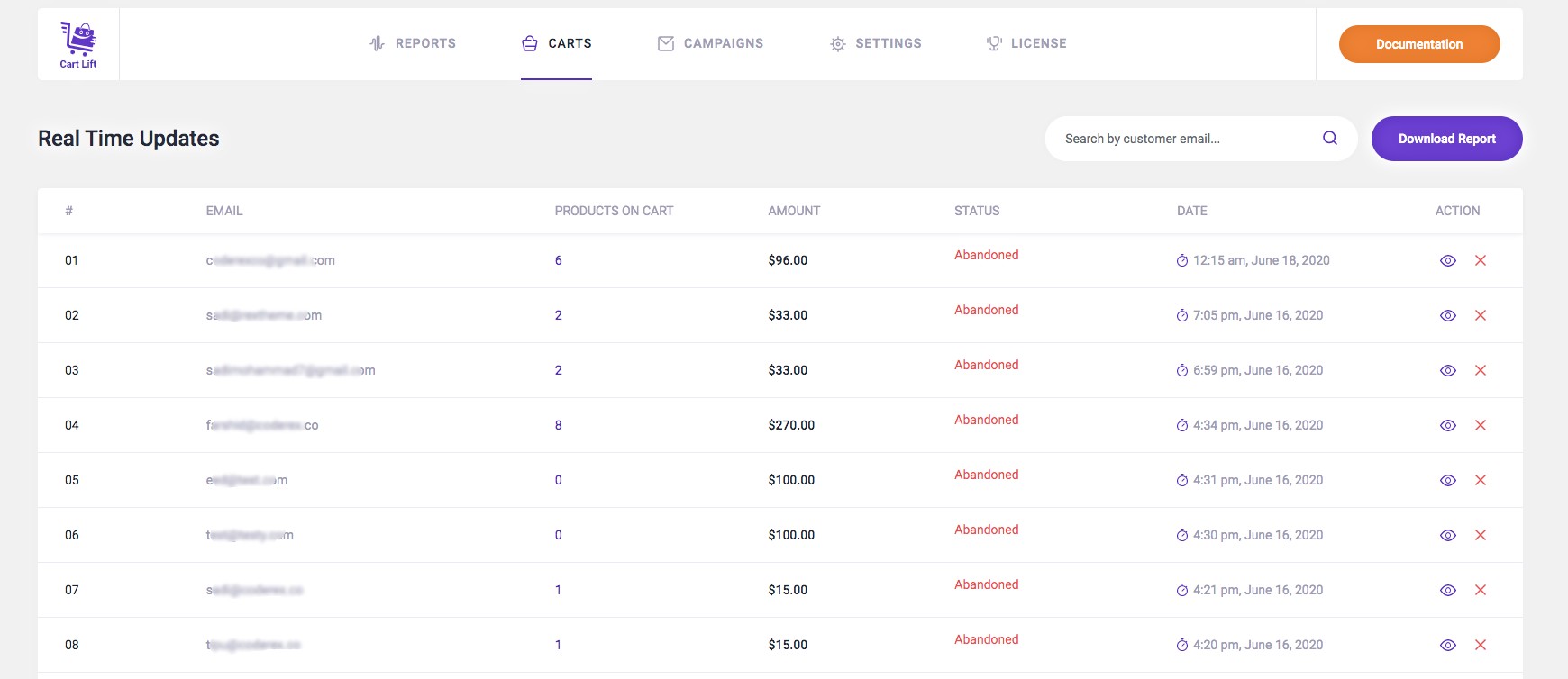Open the License tab
This screenshot has height=679, width=1568.
pyautogui.click(x=1026, y=43)
